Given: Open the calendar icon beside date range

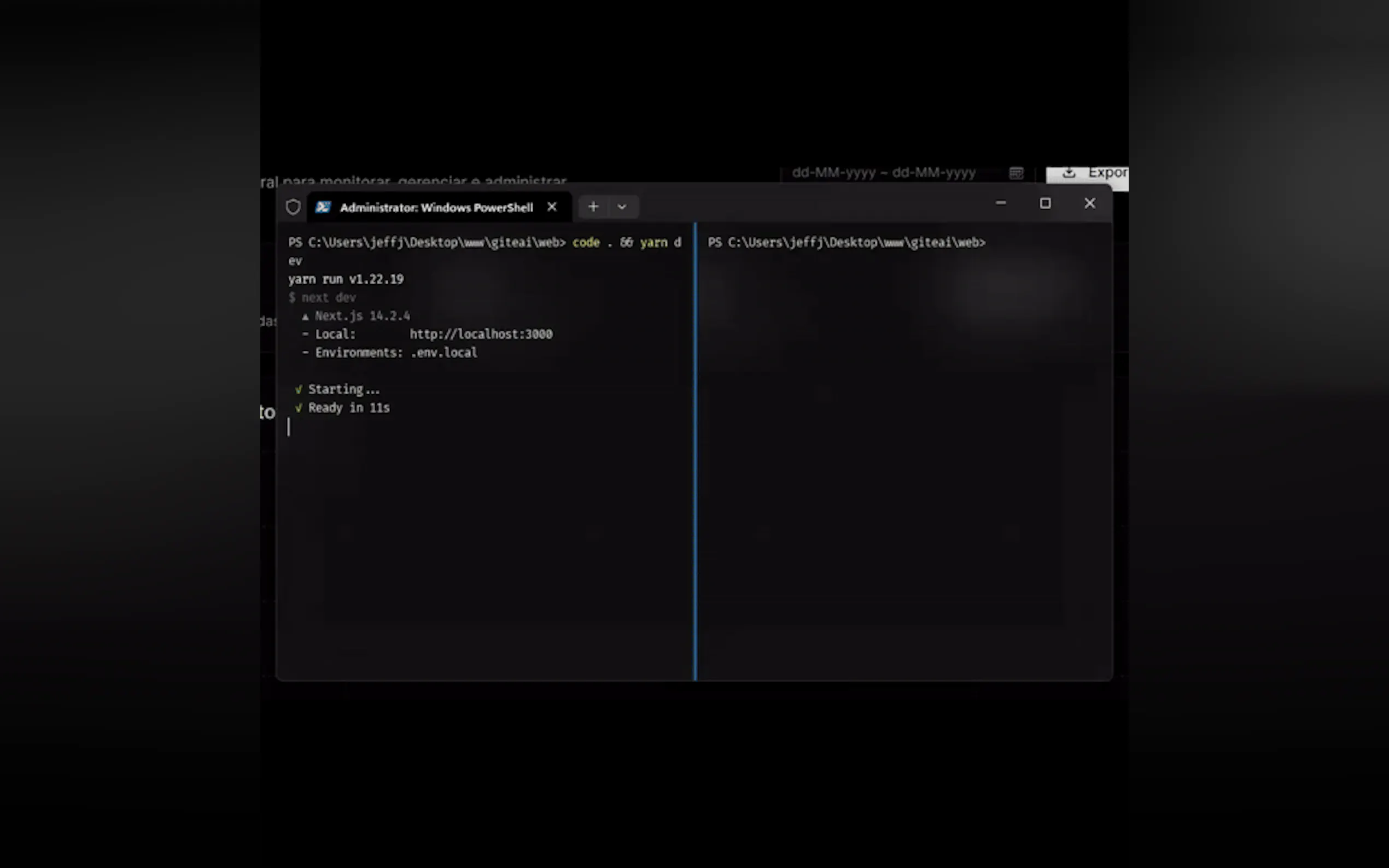Looking at the screenshot, I should (1016, 173).
